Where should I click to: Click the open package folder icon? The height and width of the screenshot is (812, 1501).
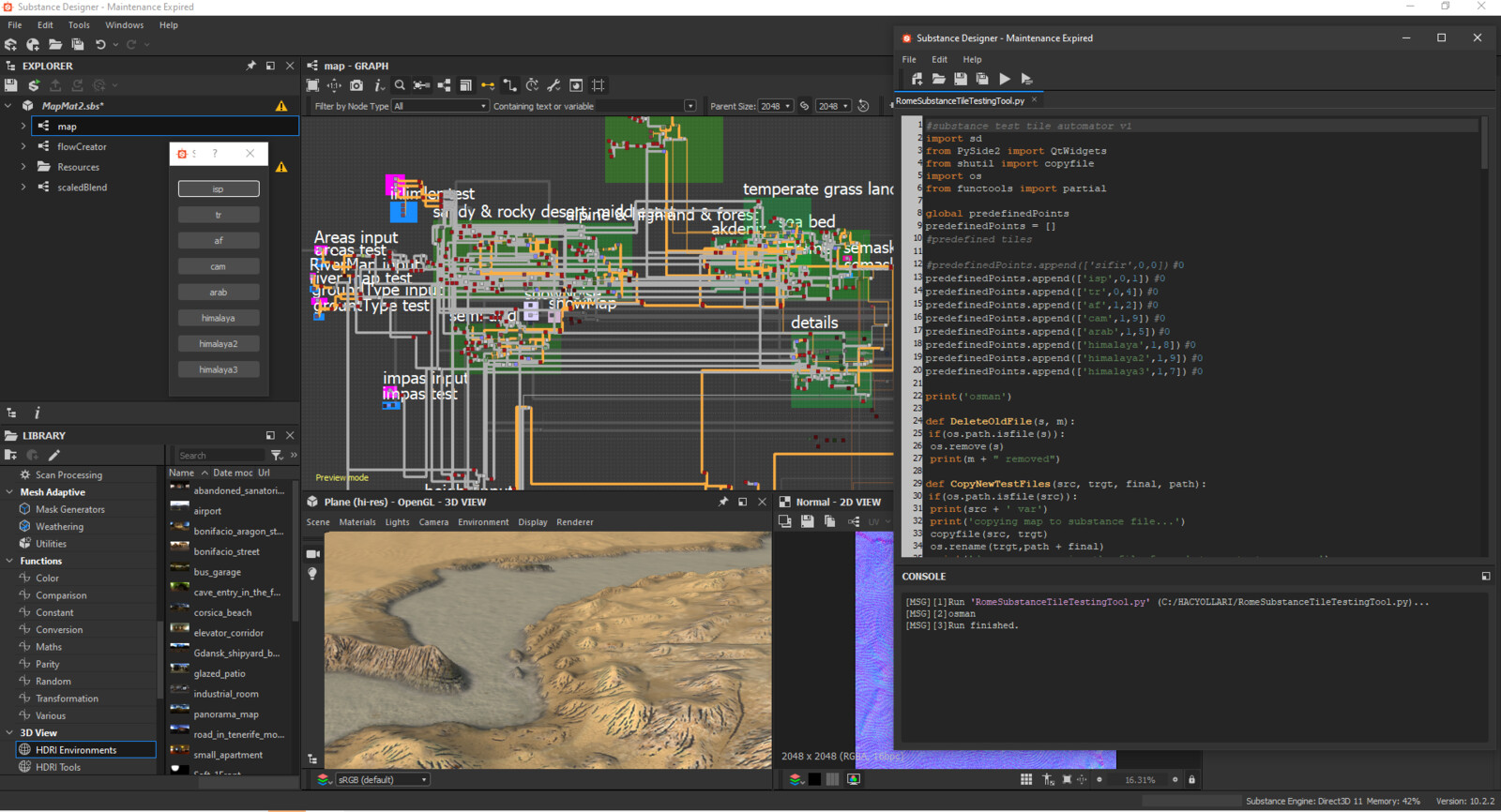[x=55, y=44]
